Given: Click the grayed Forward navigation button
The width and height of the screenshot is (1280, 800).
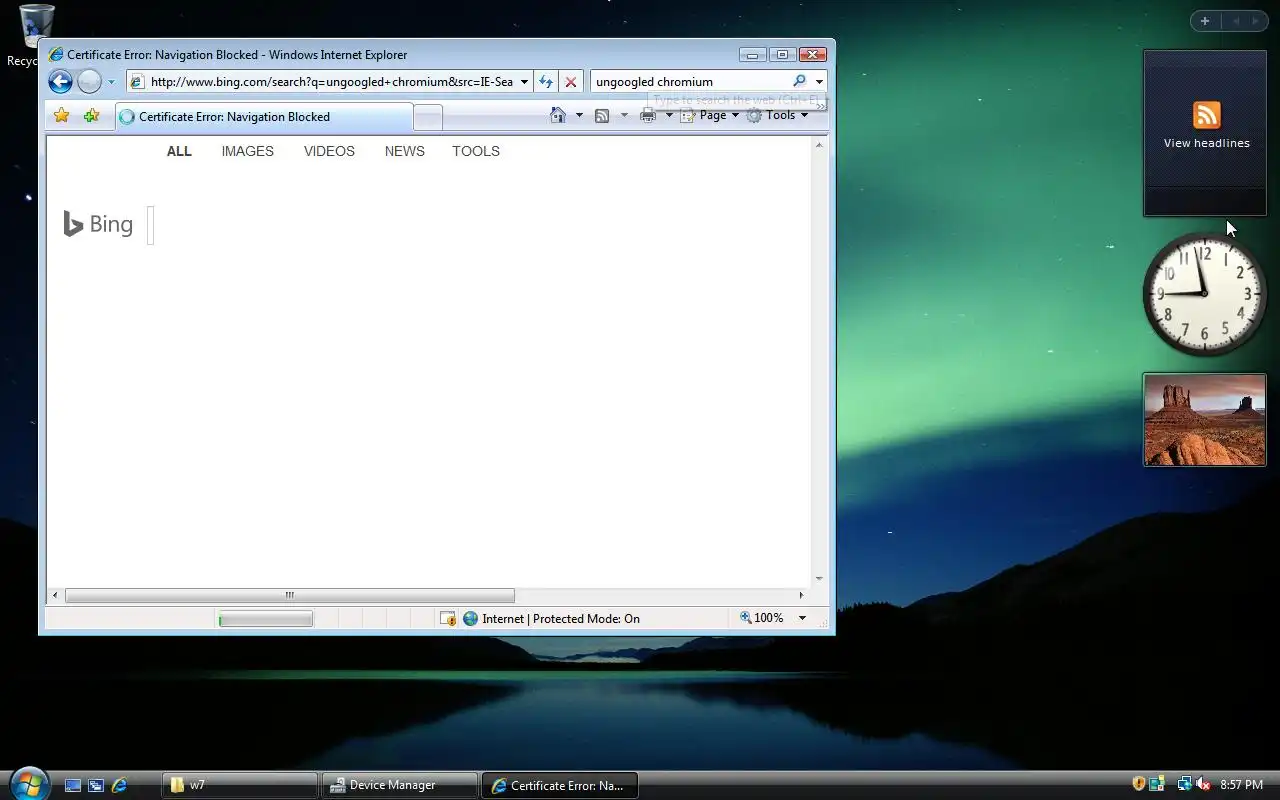Looking at the screenshot, I should (x=89, y=82).
